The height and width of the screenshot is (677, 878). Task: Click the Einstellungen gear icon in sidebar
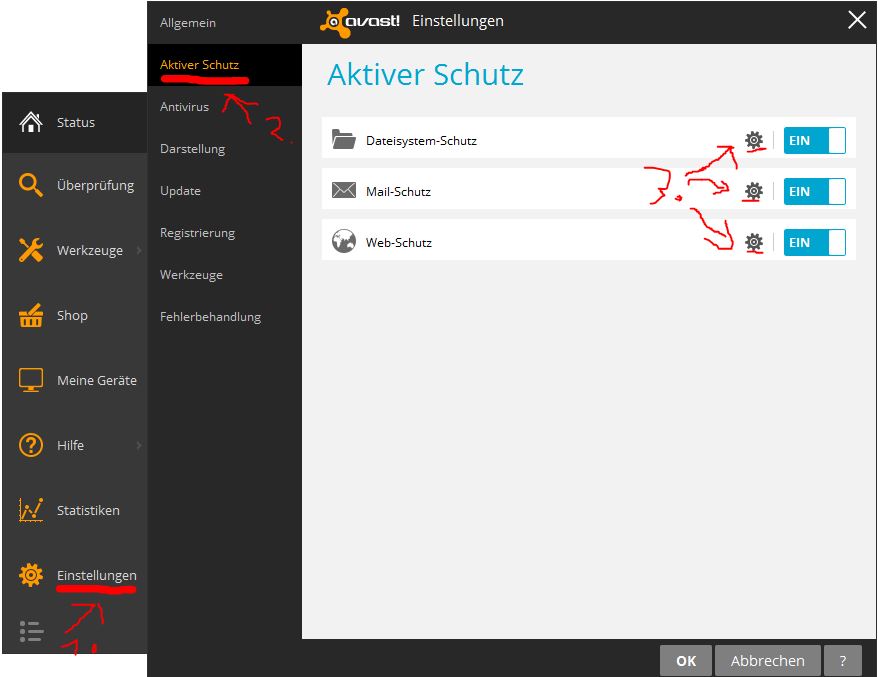(31, 575)
